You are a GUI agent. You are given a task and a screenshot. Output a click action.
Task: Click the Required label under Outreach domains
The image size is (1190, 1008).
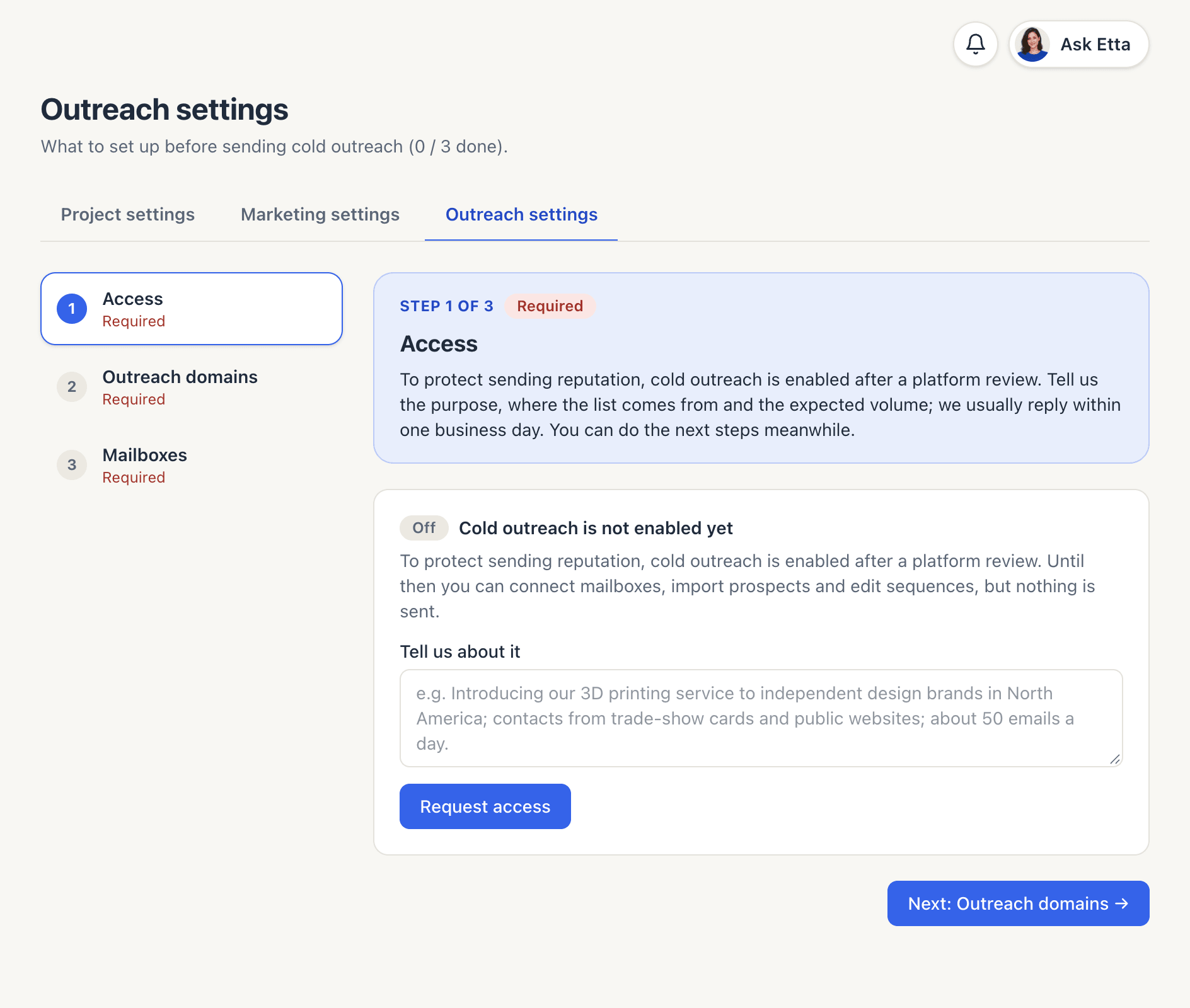click(134, 399)
